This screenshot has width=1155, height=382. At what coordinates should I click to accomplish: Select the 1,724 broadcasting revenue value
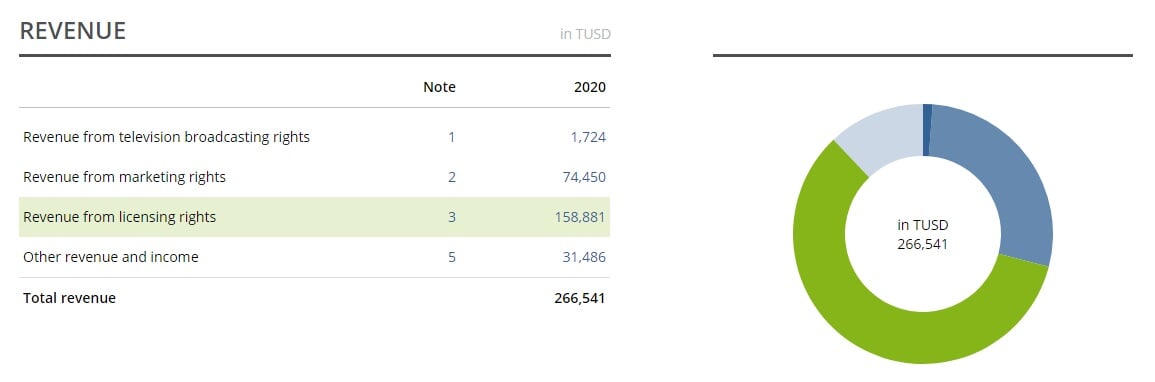click(x=588, y=137)
